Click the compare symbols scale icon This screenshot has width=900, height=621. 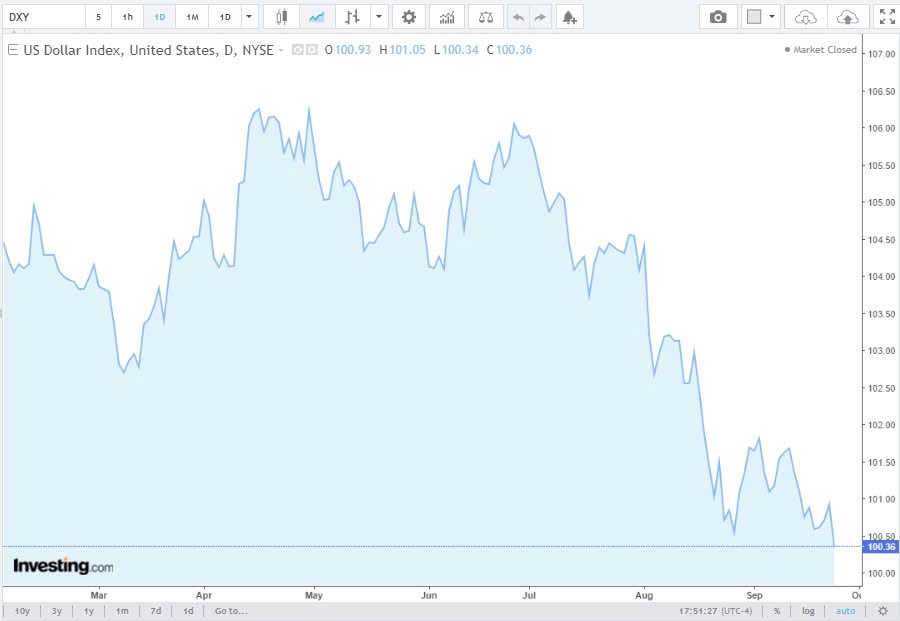tap(485, 17)
